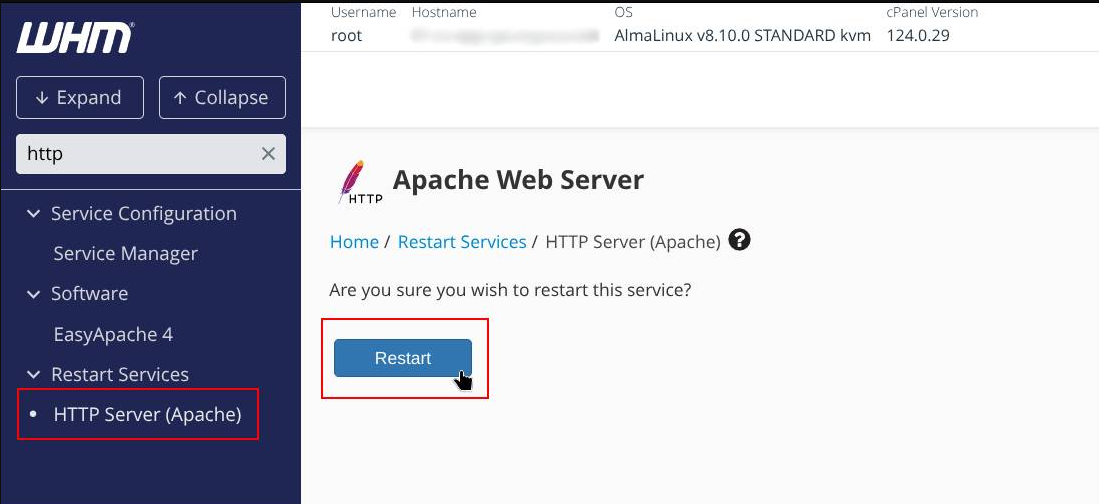Screen dimensions: 1099x504
Task: Click the WHM logo
Action: (75, 38)
